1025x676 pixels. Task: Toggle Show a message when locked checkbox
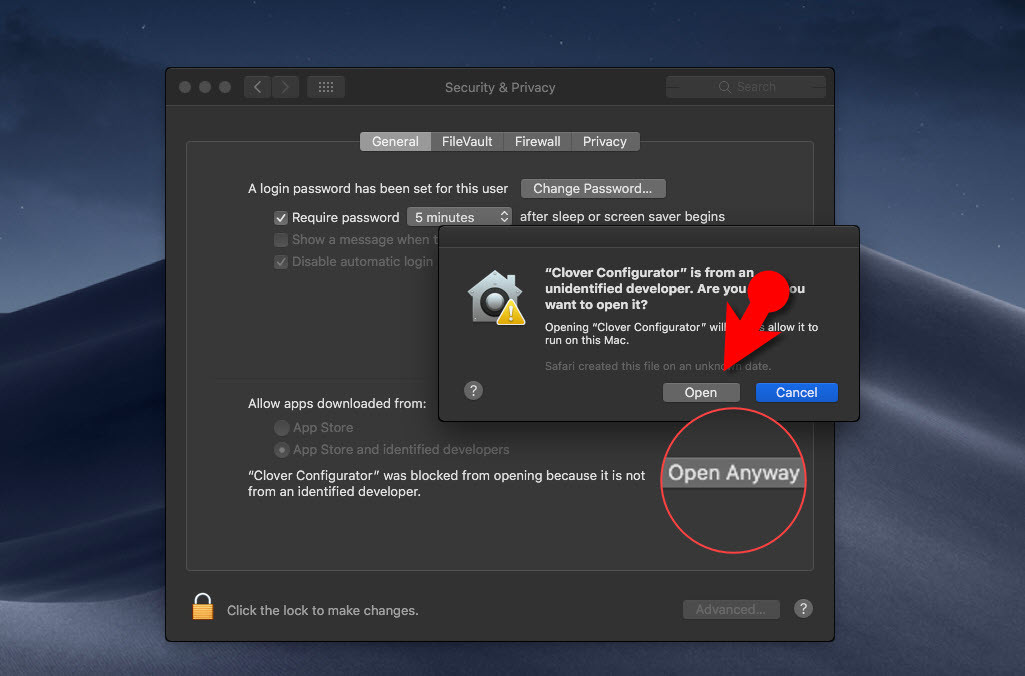point(281,240)
